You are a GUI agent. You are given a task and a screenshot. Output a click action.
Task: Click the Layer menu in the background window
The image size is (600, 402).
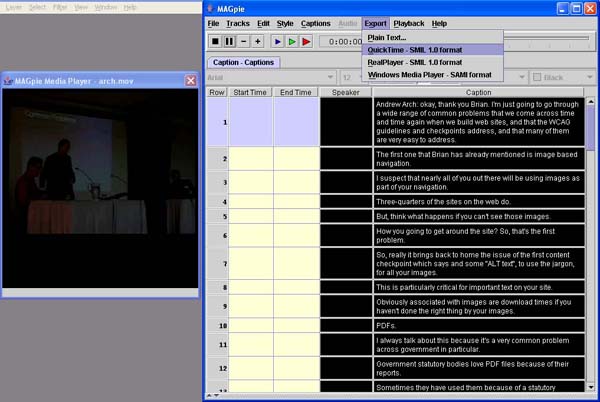point(14,7)
